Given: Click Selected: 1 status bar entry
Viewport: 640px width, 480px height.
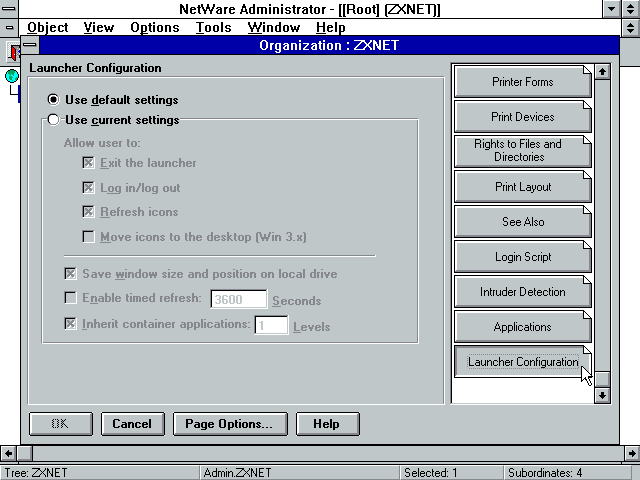Looking at the screenshot, I should (431, 473).
